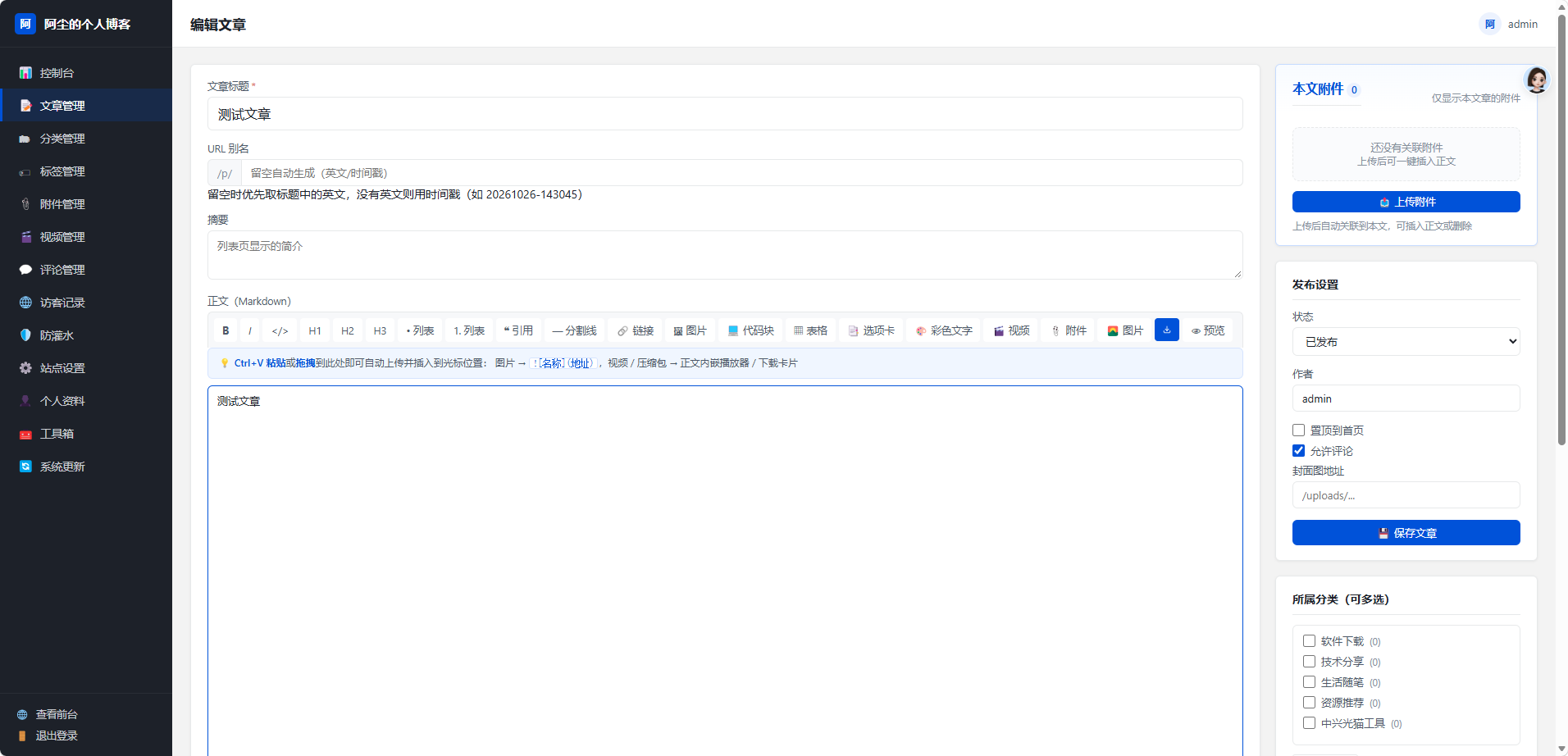Open the 预览 preview
Viewport: 1568px width, 756px height.
pyautogui.click(x=1208, y=330)
